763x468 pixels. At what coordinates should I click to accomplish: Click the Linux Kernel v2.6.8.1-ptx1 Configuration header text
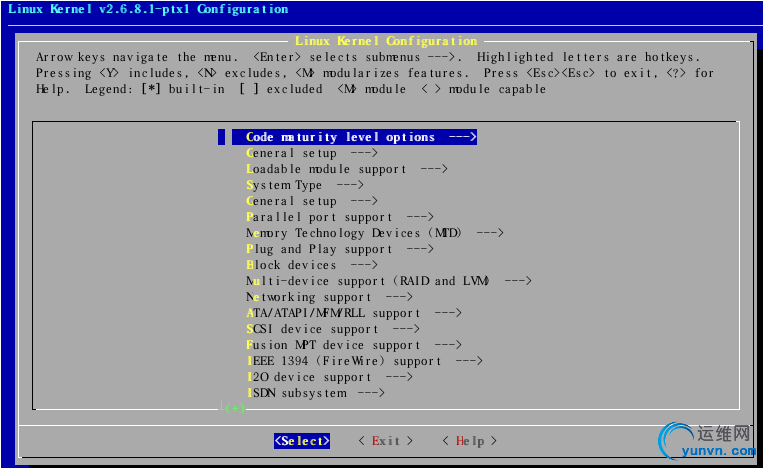148,9
